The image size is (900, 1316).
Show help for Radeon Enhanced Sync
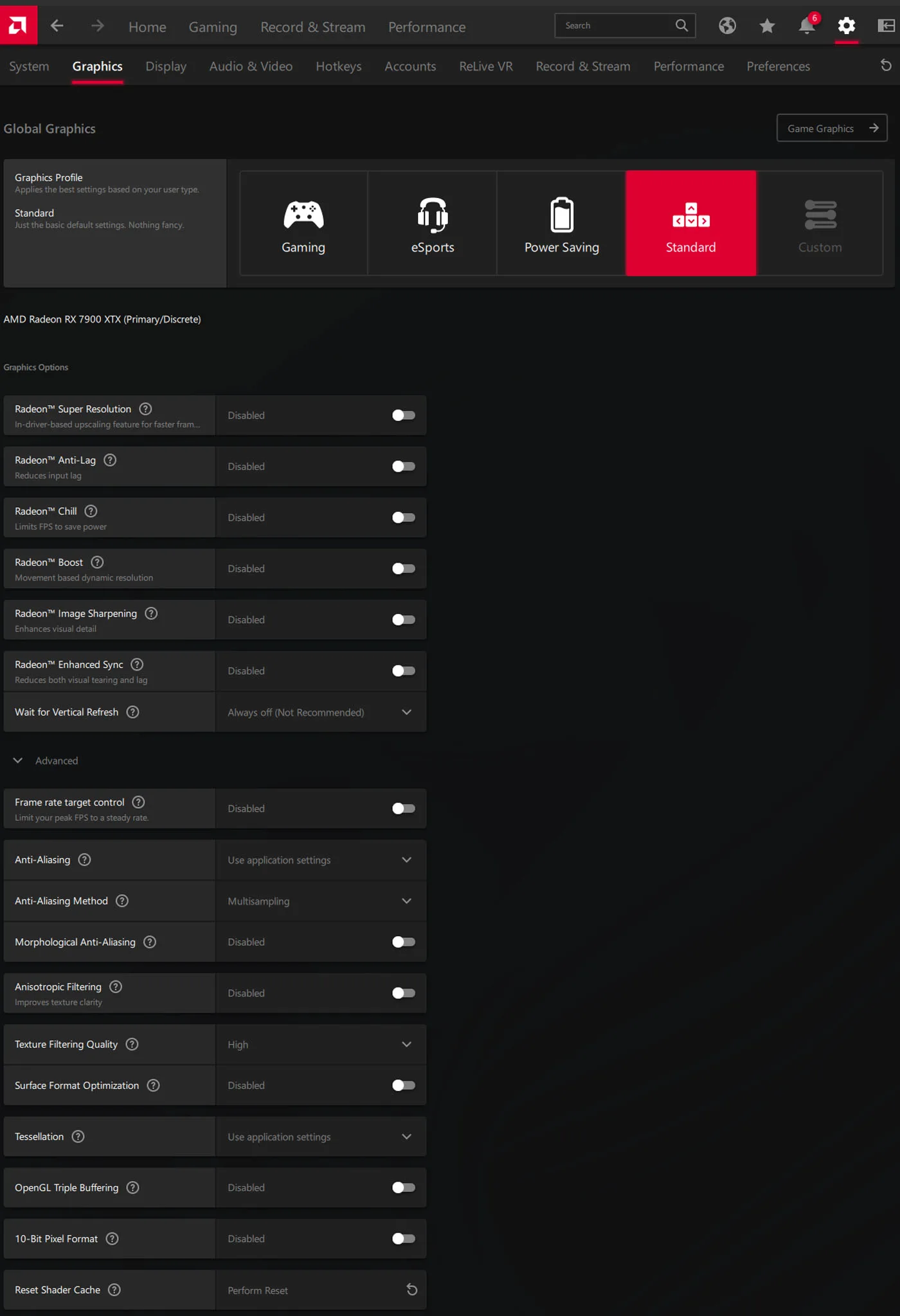point(137,665)
